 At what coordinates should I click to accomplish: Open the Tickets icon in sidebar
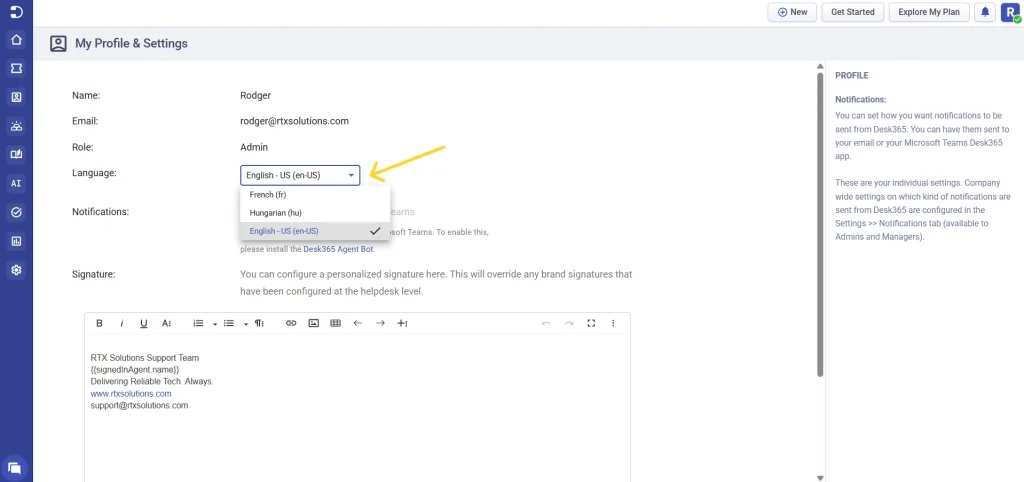point(16,69)
